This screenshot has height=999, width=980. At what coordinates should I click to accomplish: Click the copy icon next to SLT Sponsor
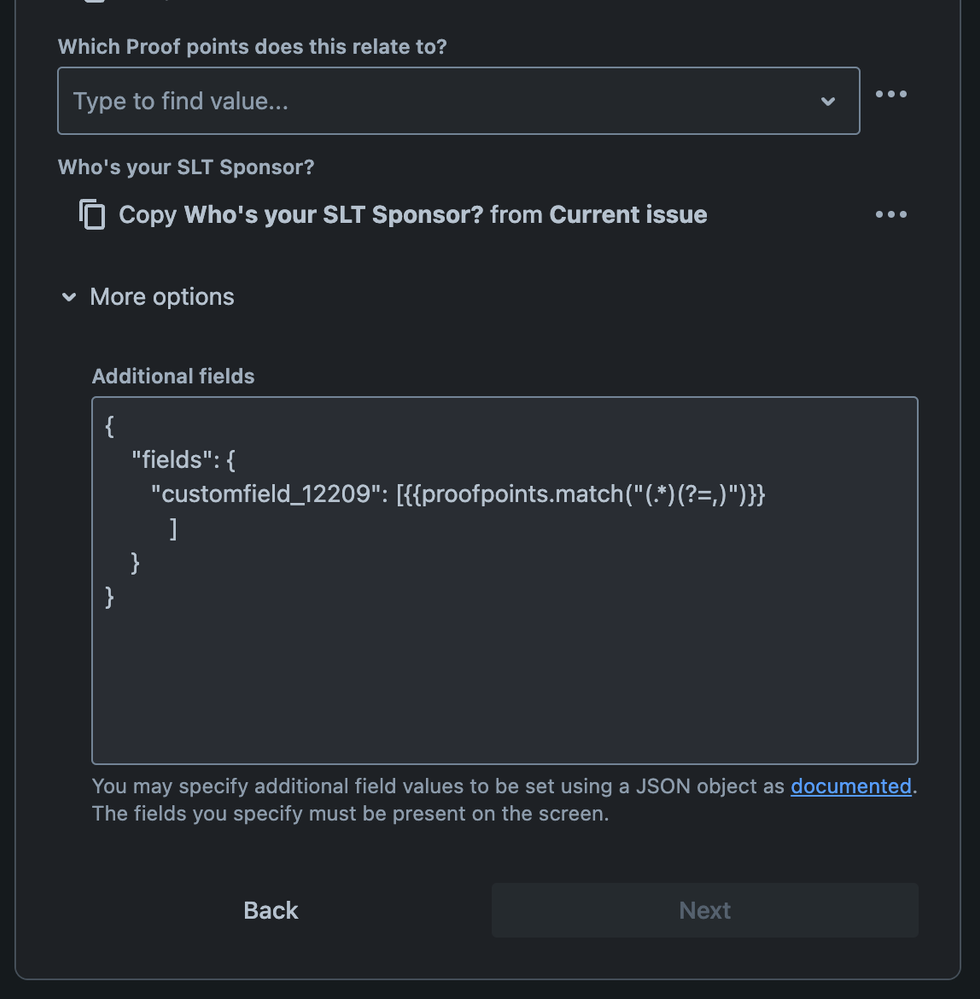(93, 214)
